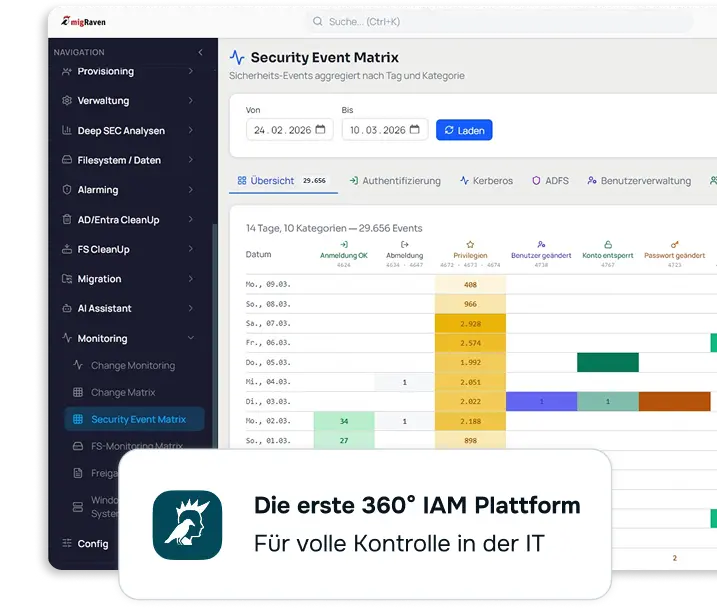Expand the Verwaltung sidebar section
Viewport: 717px width, 609px height.
coord(191,101)
